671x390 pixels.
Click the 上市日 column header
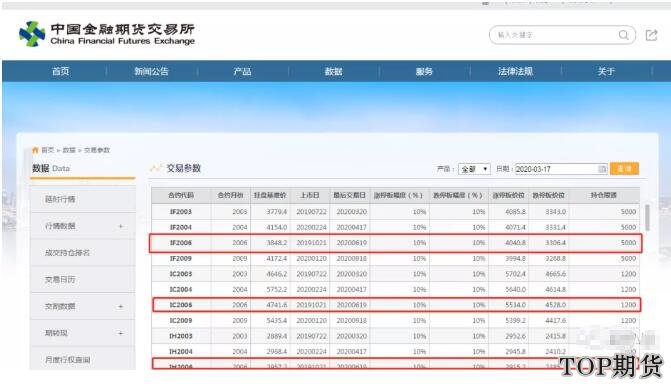(309, 195)
